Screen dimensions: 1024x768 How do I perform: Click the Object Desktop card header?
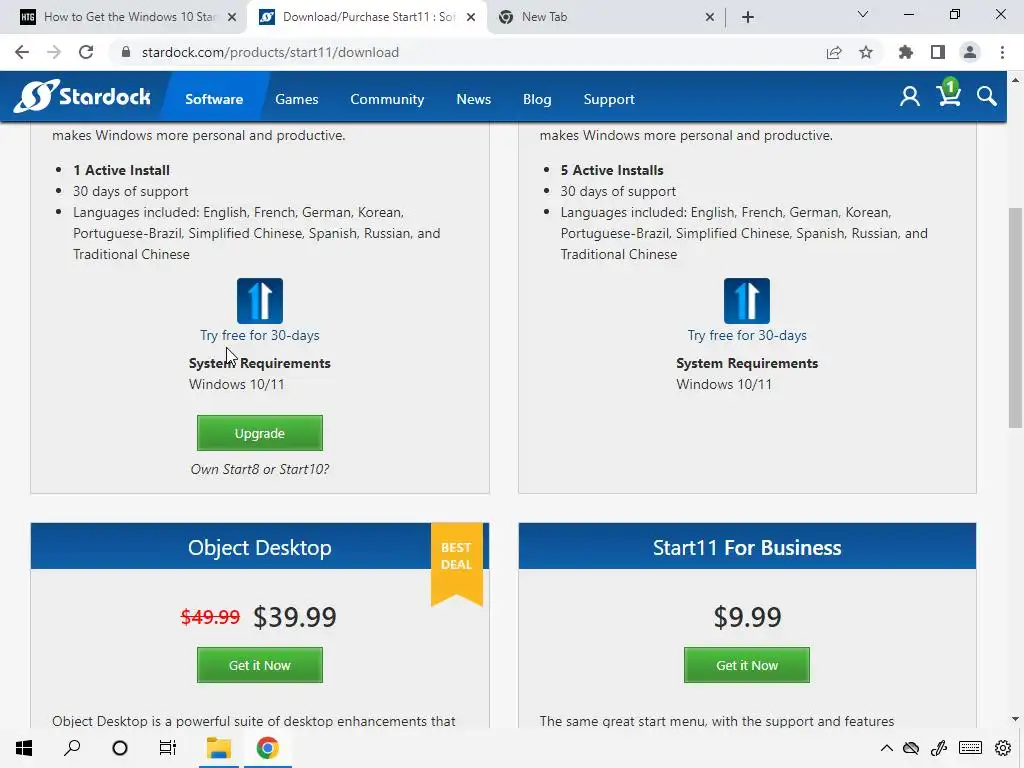[x=260, y=546]
